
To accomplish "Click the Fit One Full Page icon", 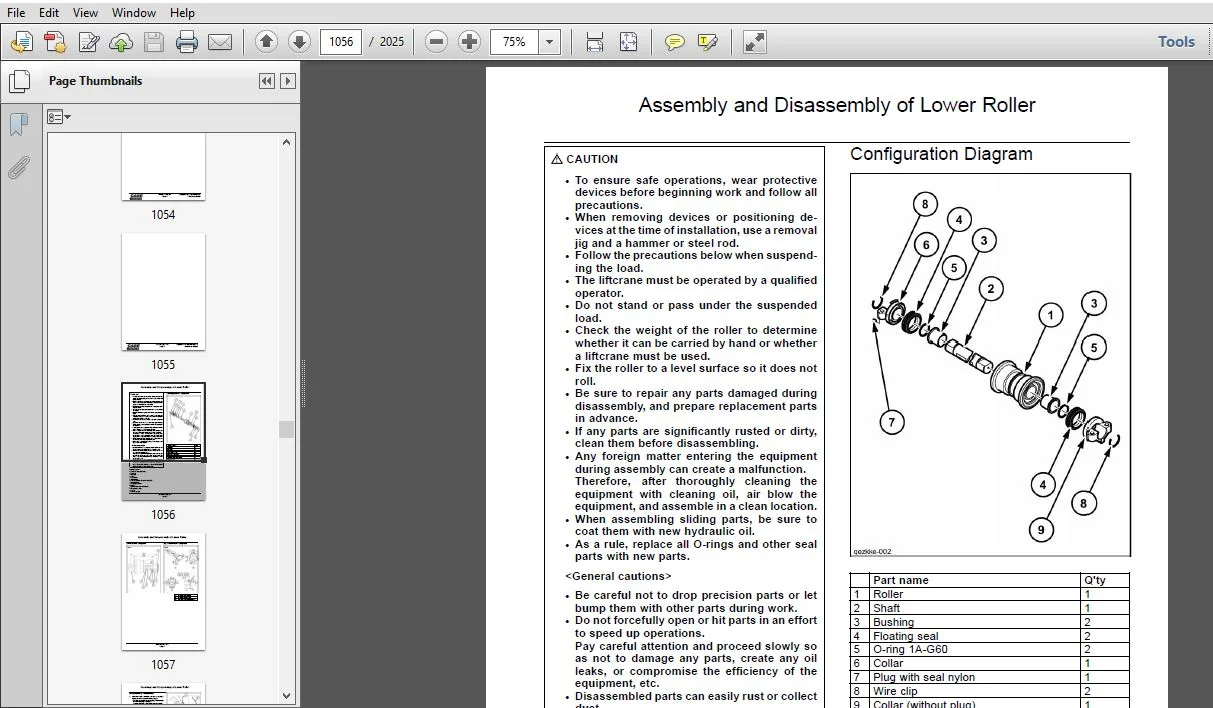I will [x=628, y=42].
